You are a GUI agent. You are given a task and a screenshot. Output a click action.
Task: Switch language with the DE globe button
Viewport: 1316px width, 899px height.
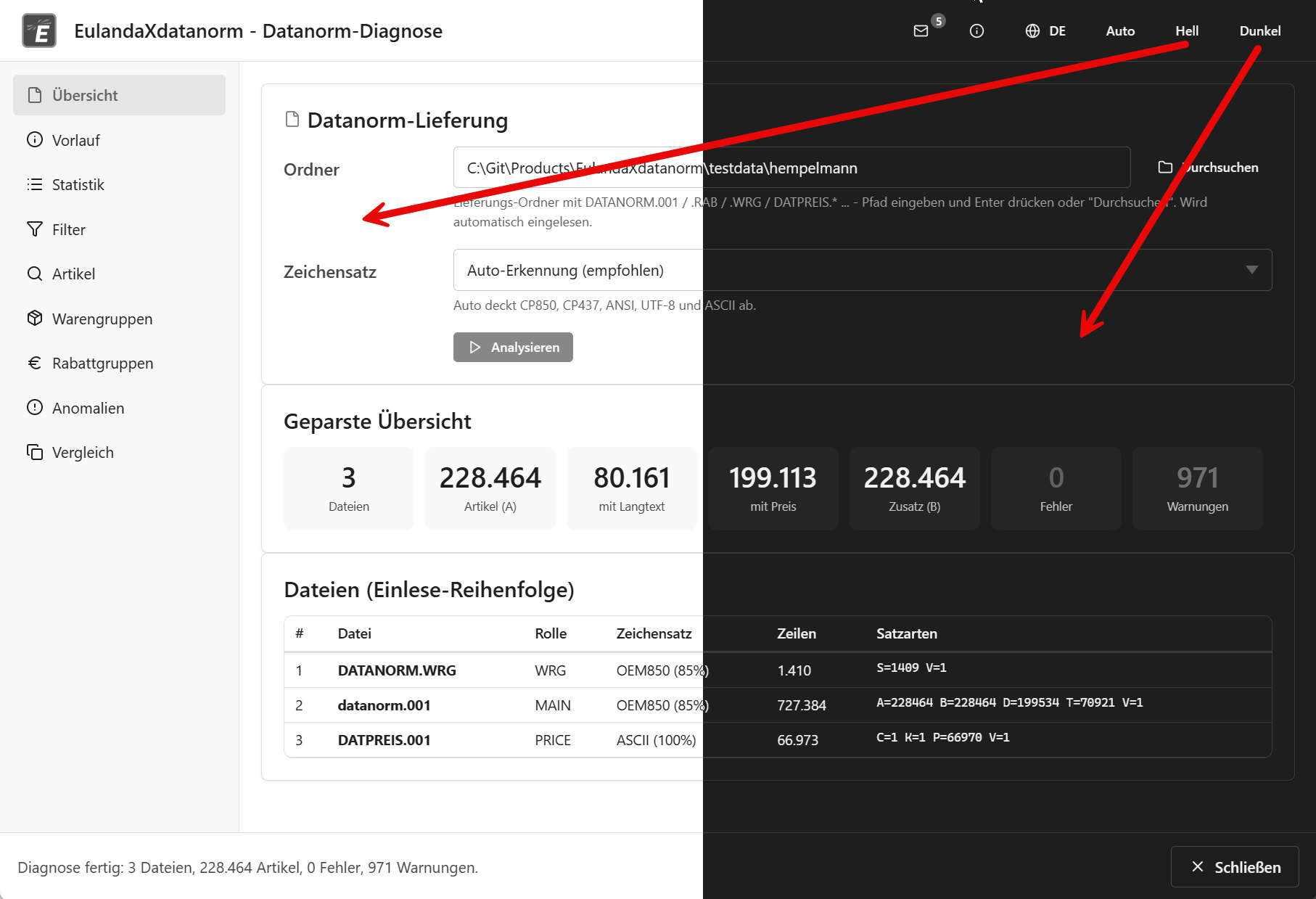click(1045, 30)
